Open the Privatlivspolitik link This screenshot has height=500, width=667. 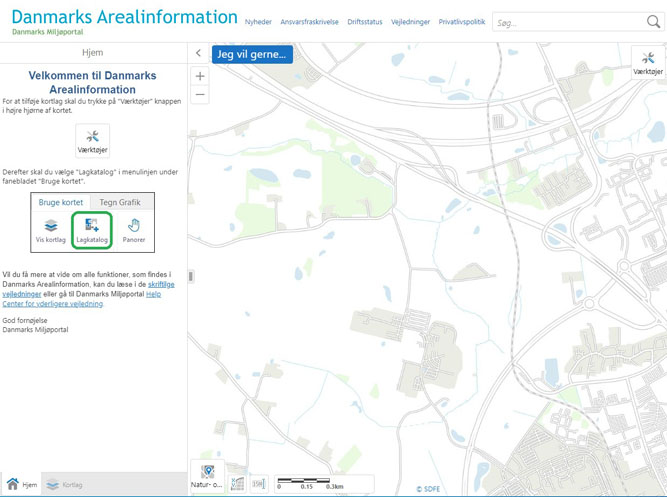coord(462,22)
